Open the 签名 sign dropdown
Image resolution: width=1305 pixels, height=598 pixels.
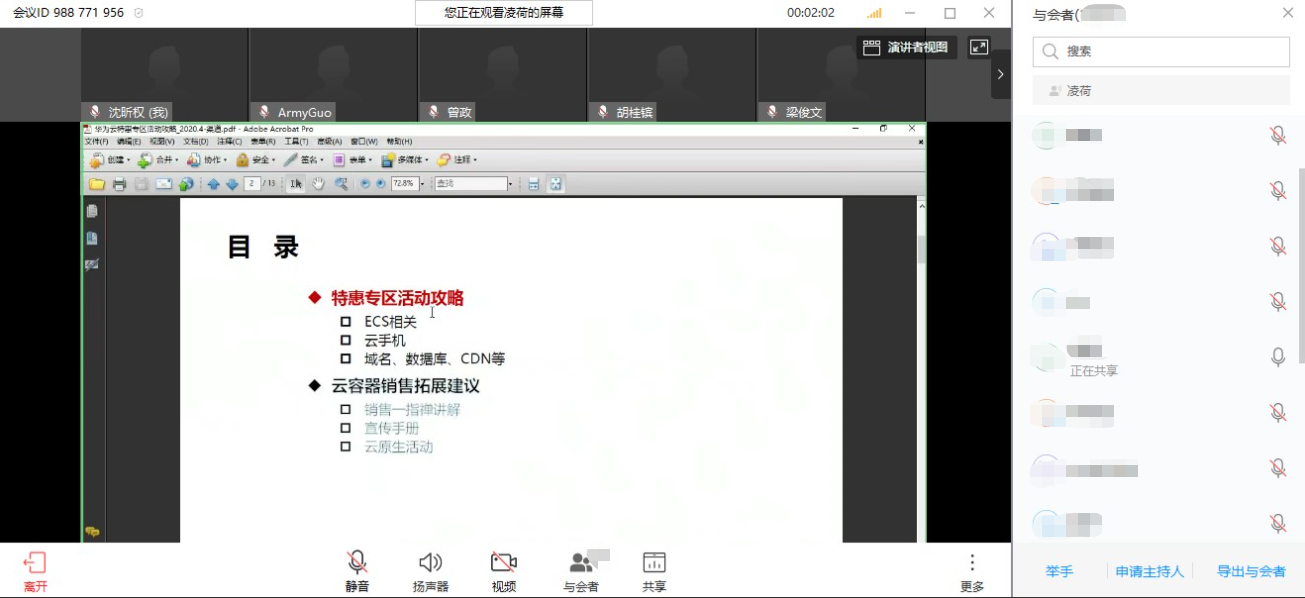304,160
